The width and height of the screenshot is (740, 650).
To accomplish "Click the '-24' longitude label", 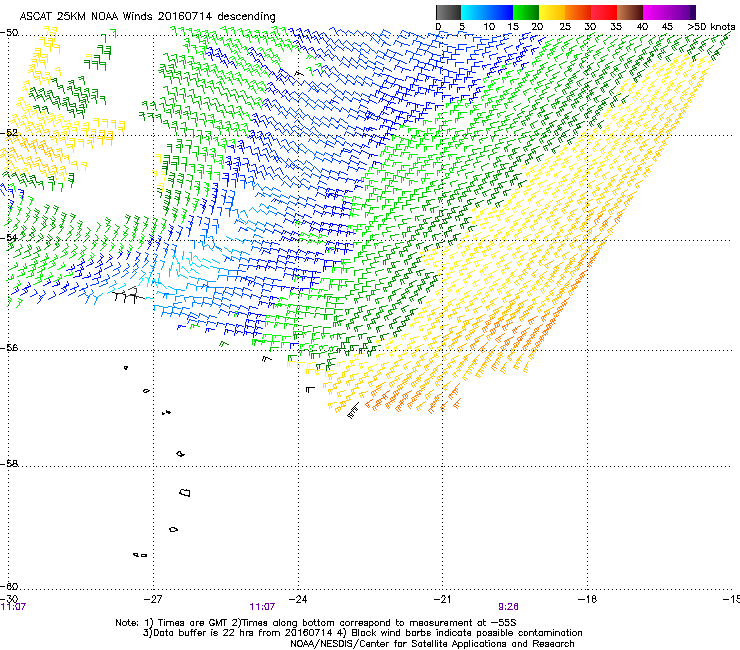I will pyautogui.click(x=298, y=599).
